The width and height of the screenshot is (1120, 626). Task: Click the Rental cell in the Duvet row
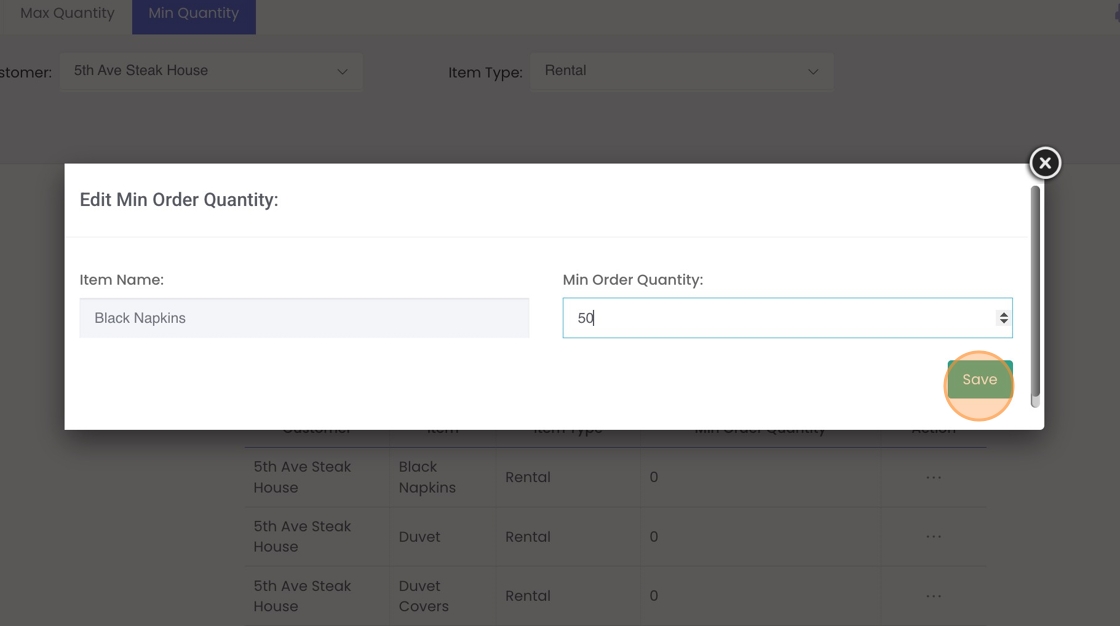(x=528, y=537)
